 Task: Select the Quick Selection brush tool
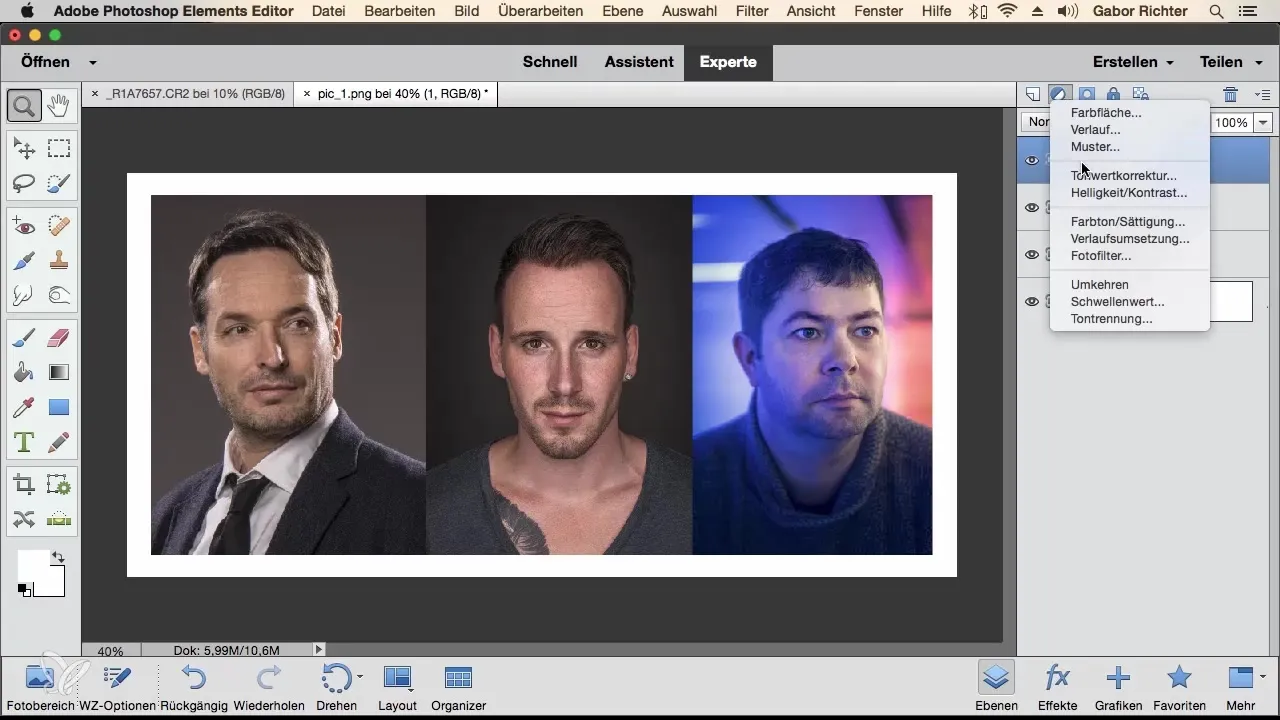(x=59, y=182)
